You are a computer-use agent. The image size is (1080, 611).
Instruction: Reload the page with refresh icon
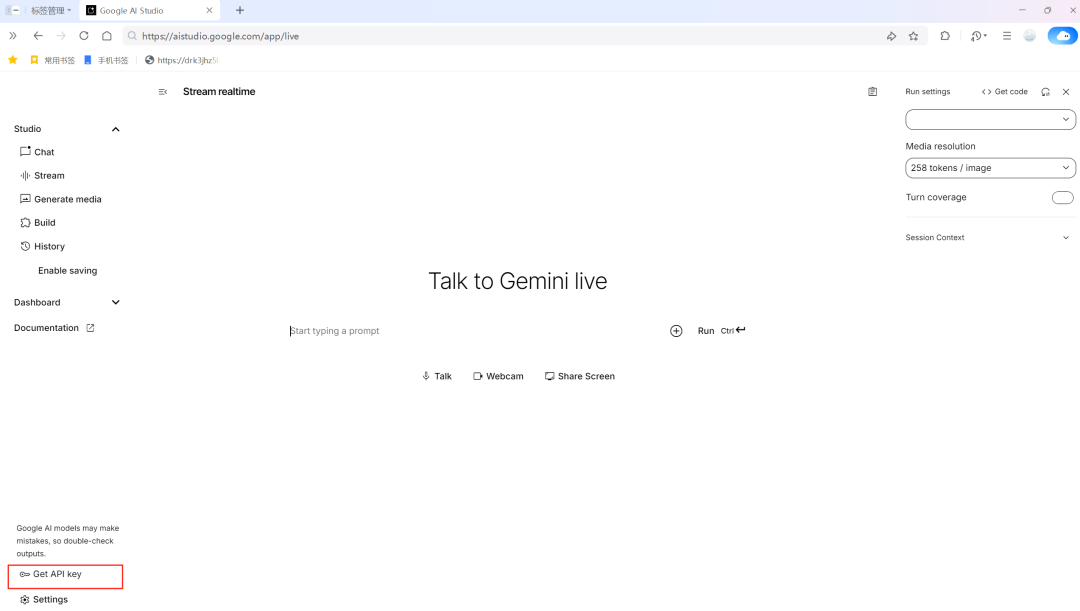[84, 36]
